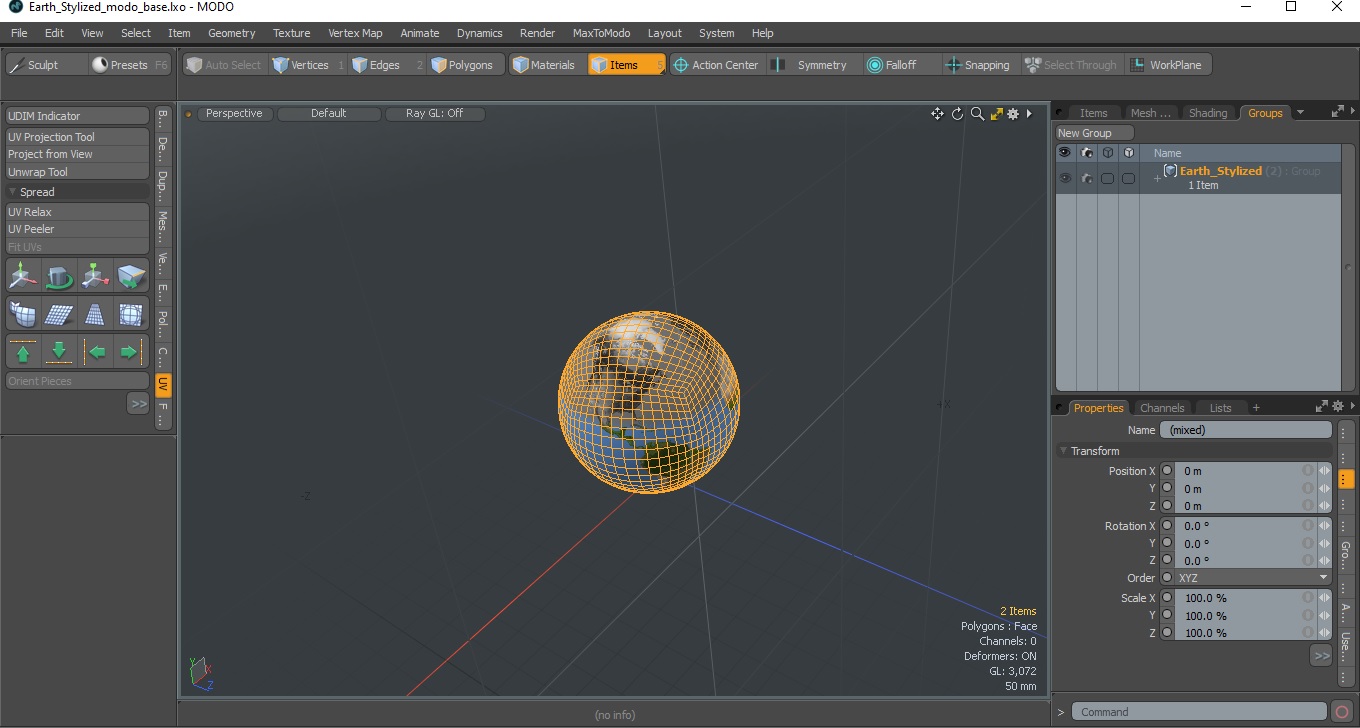Toggle second checkbox in Earth_Stylized row
Screen dimensions: 1360x728
coord(1128,178)
